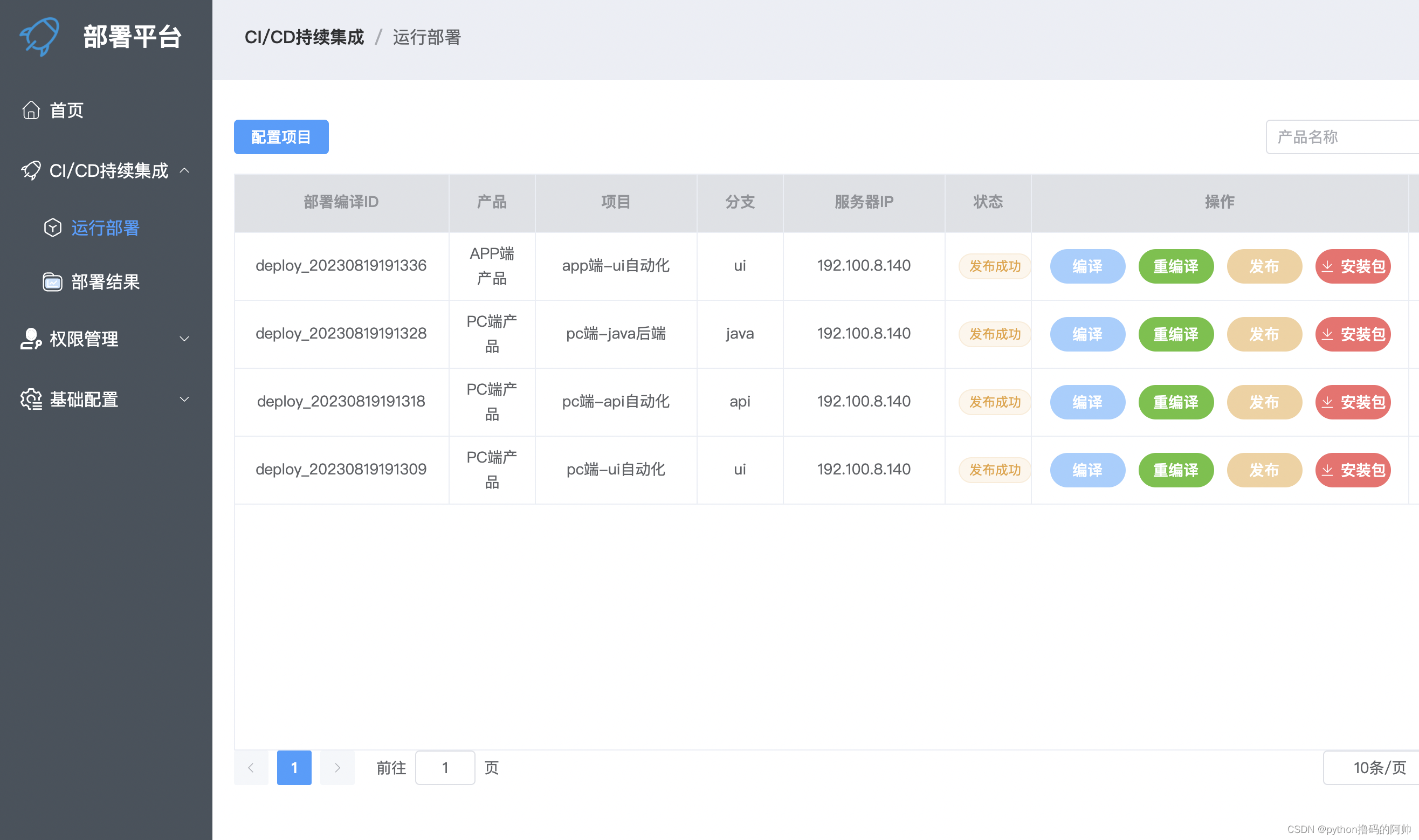Click 发布 button for pc端-api自动化 row
Screen dimensions: 1419x840
[1264, 402]
